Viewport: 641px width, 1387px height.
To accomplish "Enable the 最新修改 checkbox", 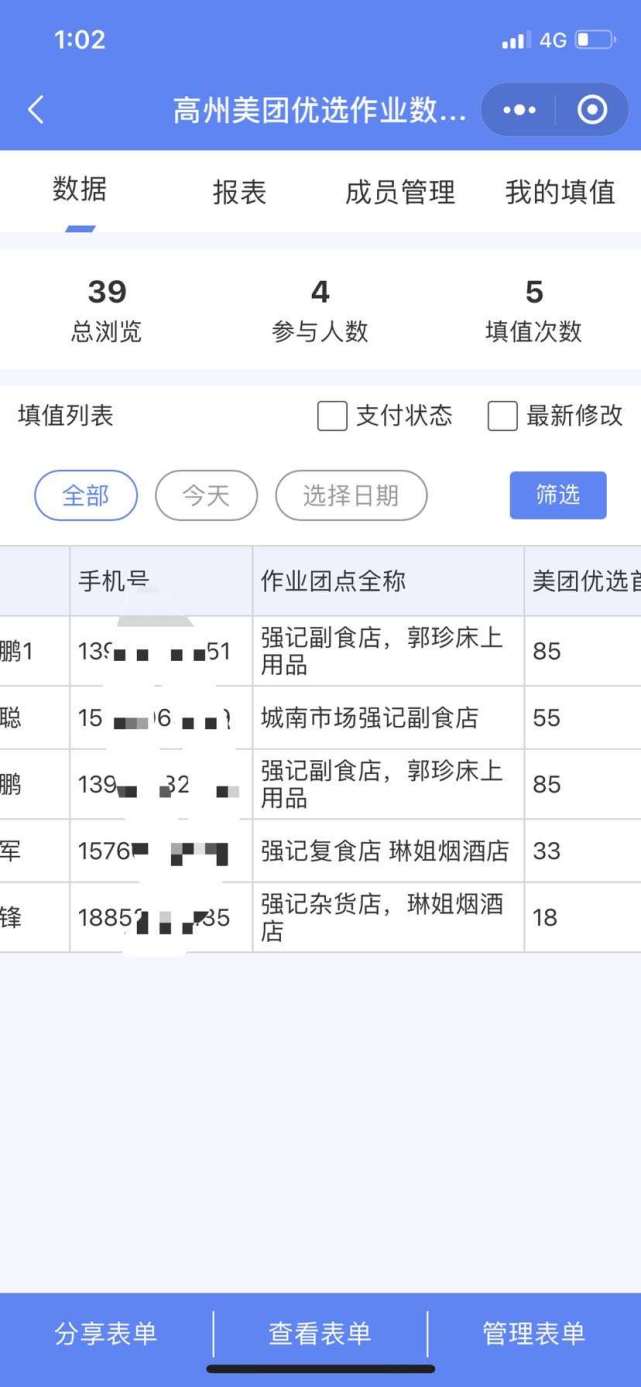I will 502,416.
